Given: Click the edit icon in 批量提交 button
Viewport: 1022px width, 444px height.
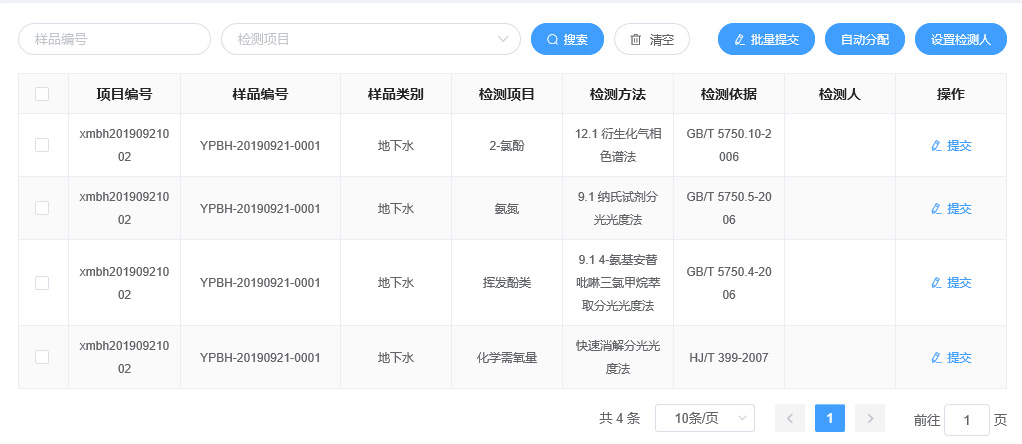Looking at the screenshot, I should [739, 40].
